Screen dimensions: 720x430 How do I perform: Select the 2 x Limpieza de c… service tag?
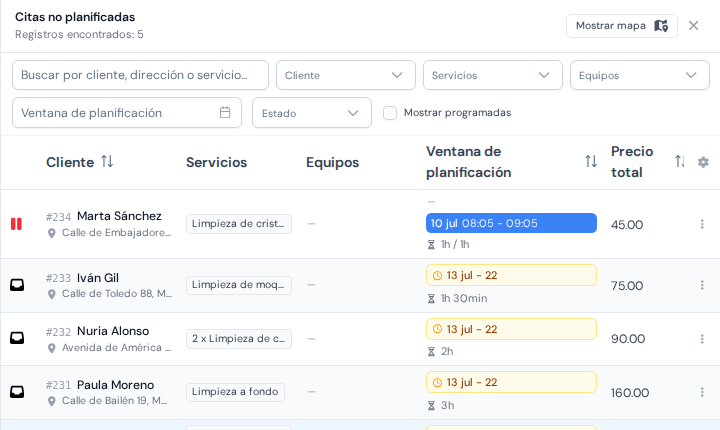tap(239, 339)
